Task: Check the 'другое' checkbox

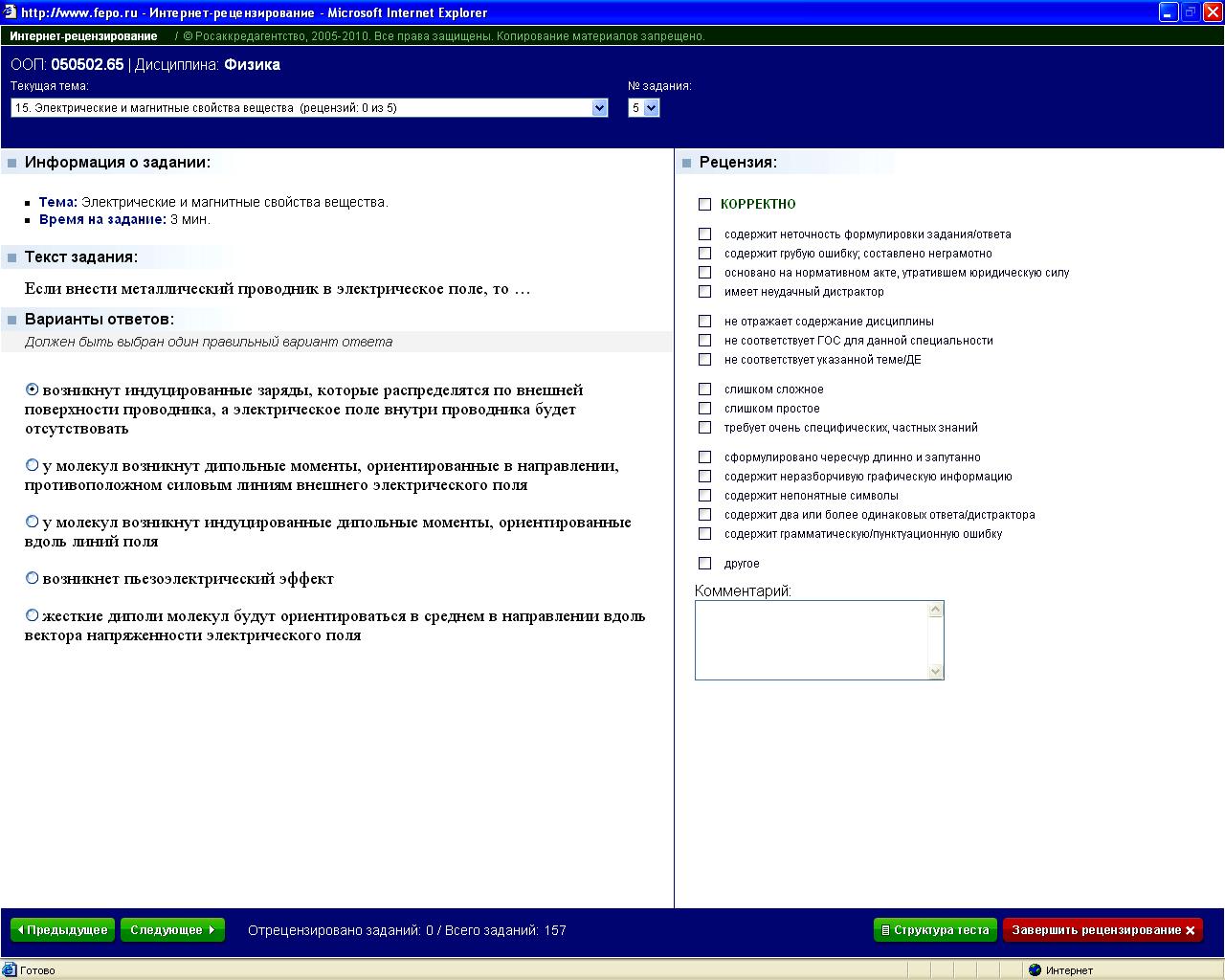Action: [705, 563]
